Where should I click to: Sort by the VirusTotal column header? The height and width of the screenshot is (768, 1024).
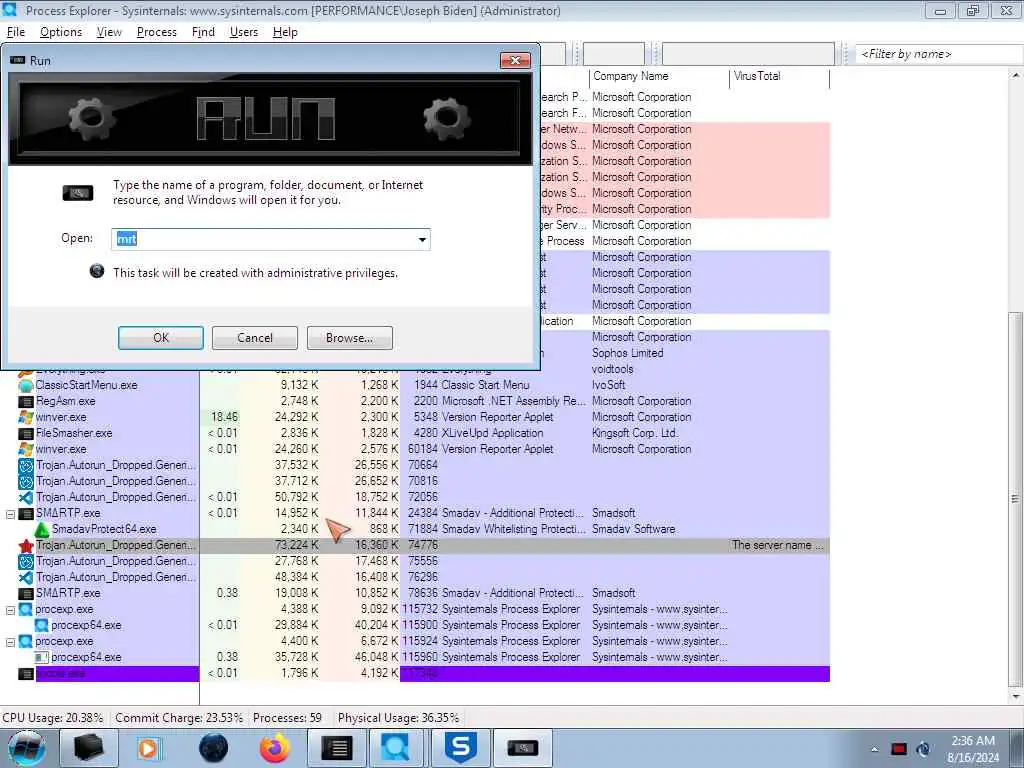click(x=779, y=76)
